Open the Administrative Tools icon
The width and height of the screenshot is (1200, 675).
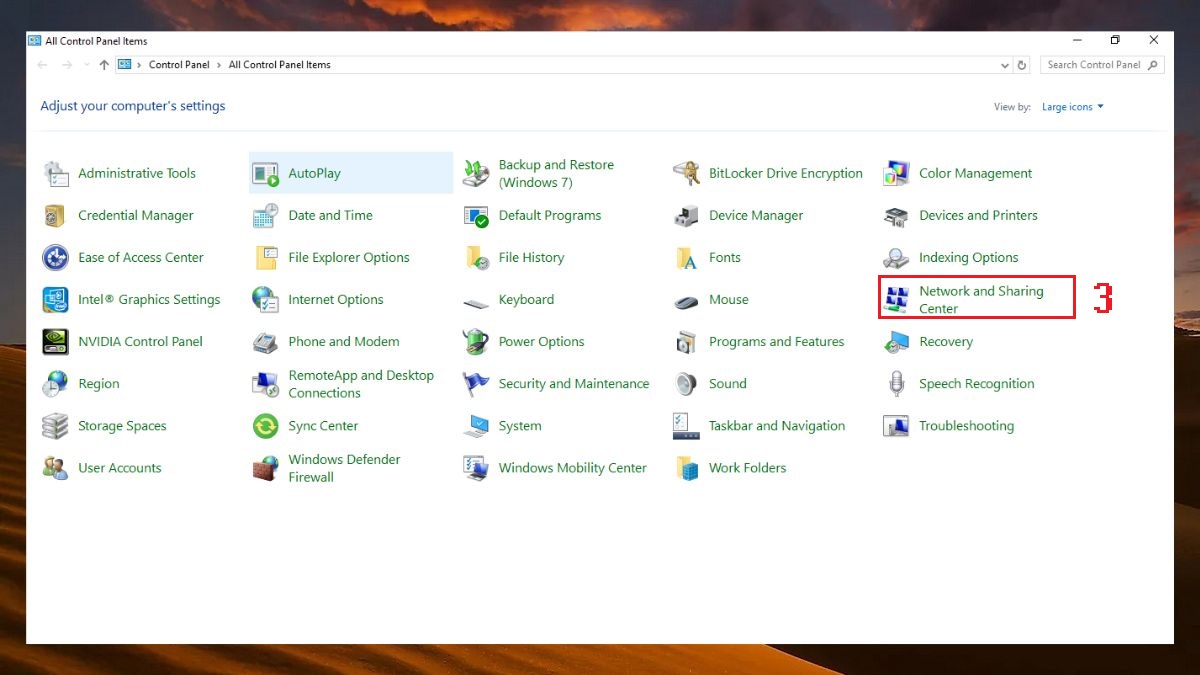[x=56, y=173]
